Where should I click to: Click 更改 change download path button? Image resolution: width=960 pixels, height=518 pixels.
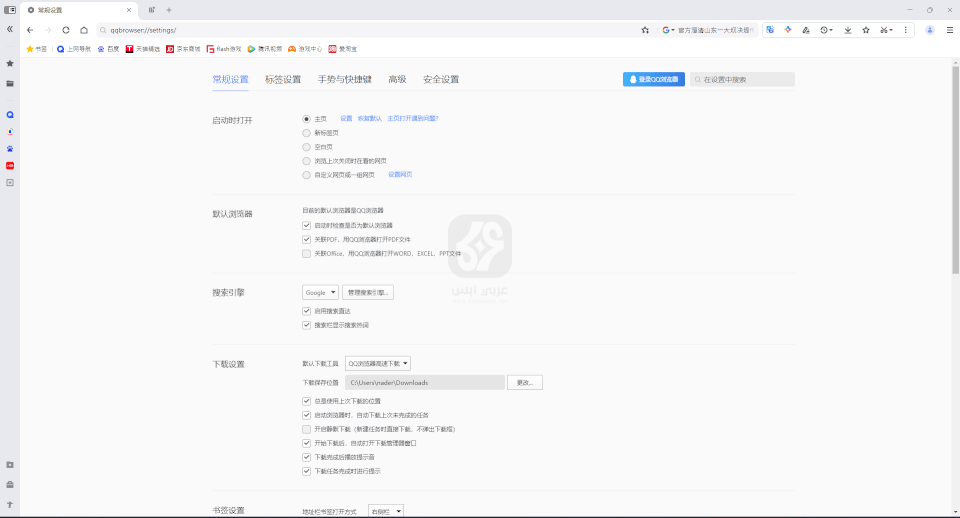click(525, 383)
